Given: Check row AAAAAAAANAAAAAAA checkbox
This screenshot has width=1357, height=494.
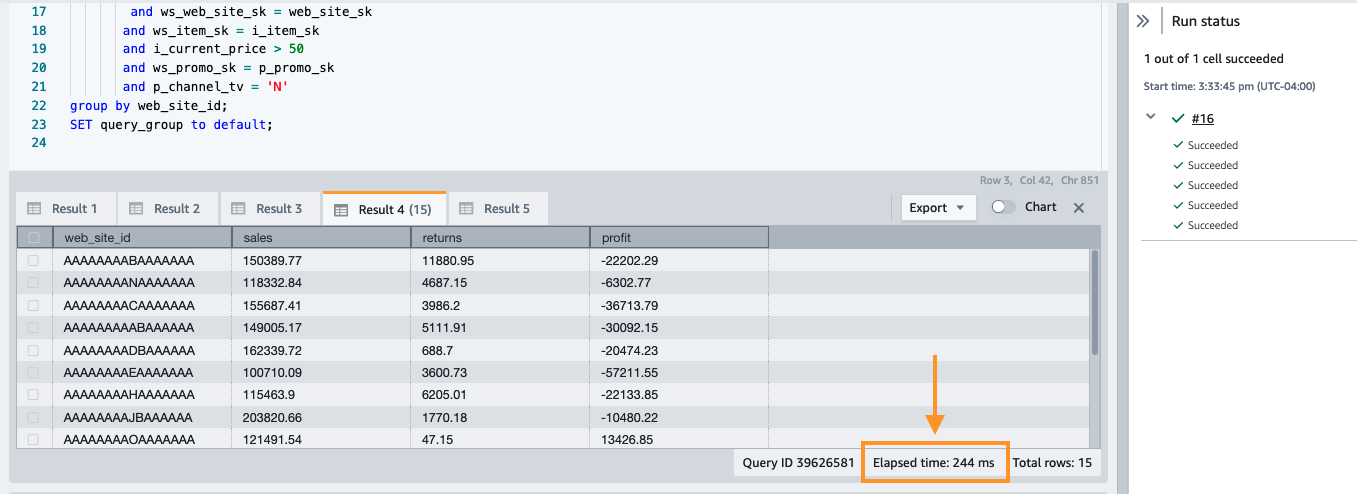Looking at the screenshot, I should pos(34,283).
